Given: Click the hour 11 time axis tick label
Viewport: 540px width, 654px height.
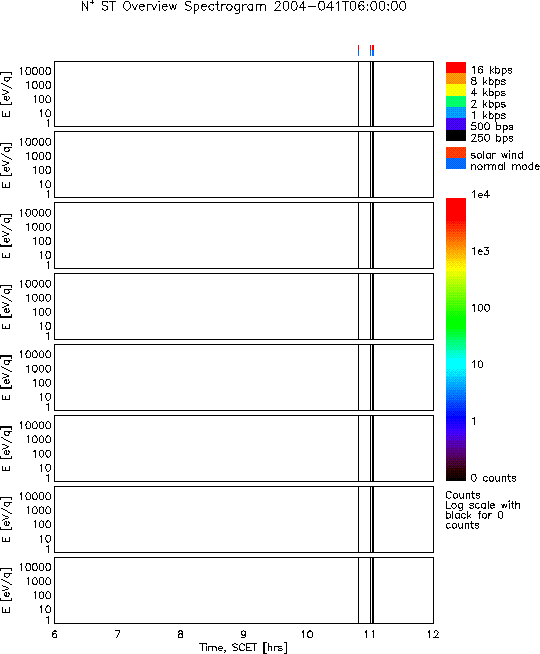Looking at the screenshot, I should tap(370, 634).
